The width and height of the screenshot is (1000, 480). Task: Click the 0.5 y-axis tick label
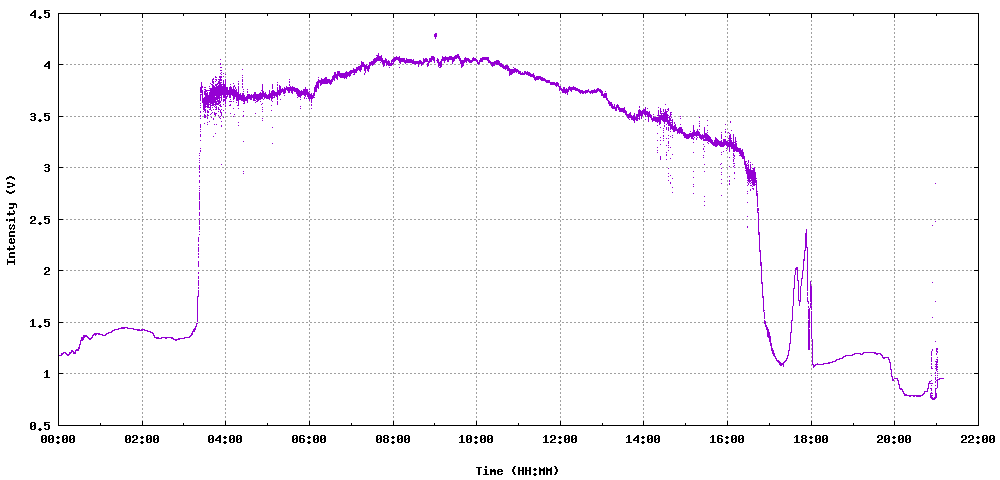point(40,425)
